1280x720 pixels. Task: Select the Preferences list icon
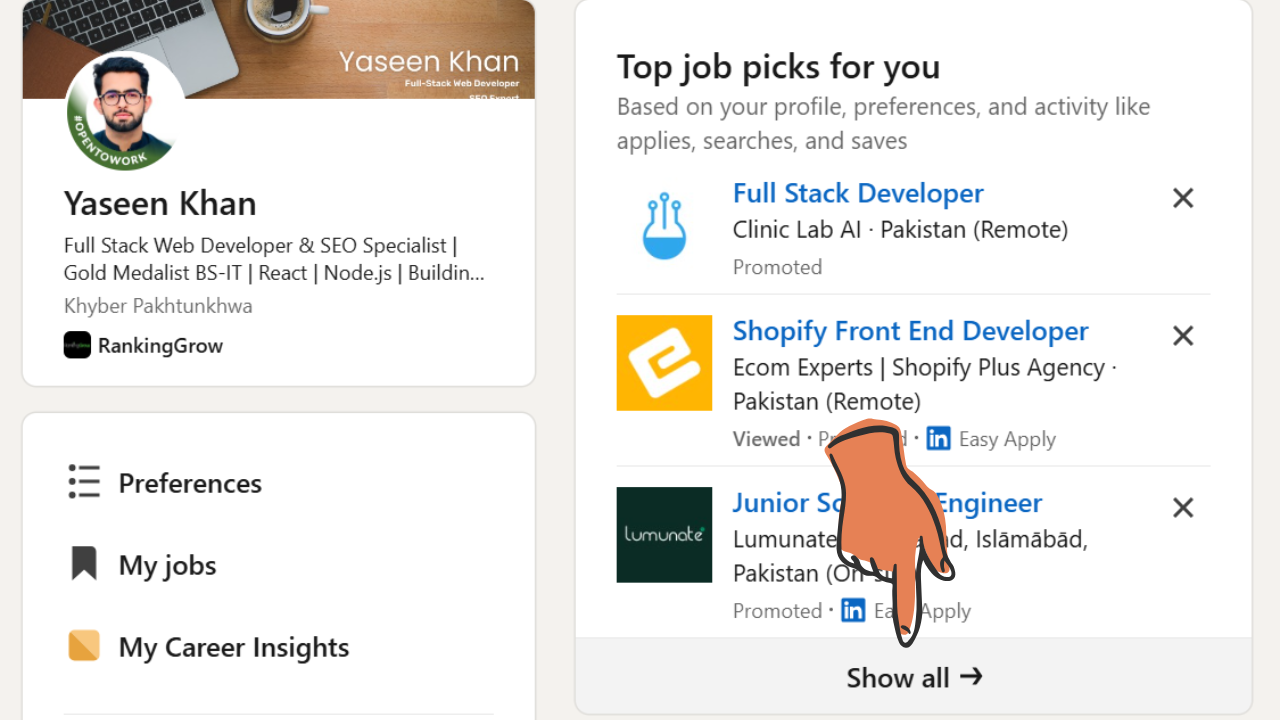(x=84, y=482)
